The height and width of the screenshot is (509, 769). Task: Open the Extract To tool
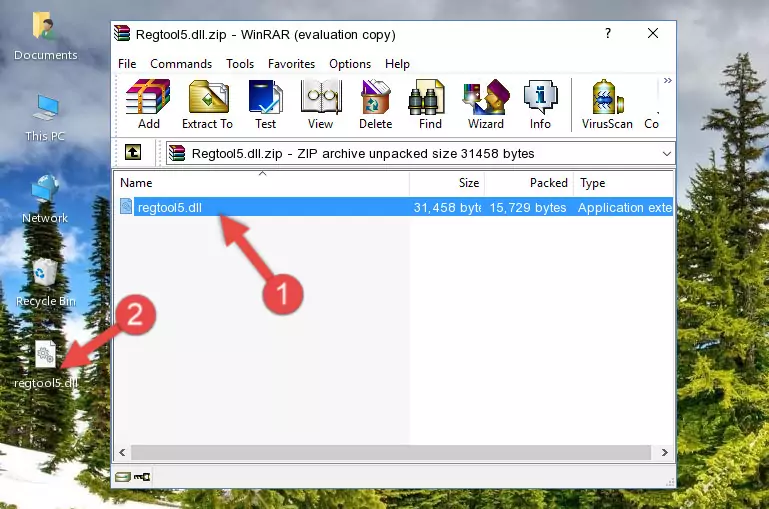(x=207, y=104)
